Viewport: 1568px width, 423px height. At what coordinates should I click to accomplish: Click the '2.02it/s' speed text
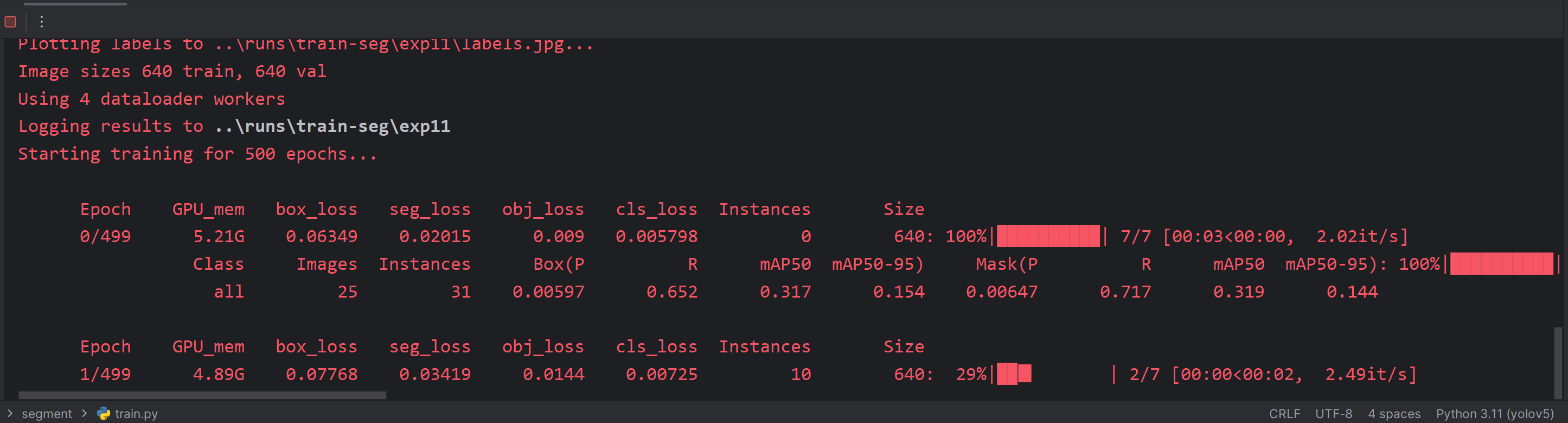point(1358,237)
